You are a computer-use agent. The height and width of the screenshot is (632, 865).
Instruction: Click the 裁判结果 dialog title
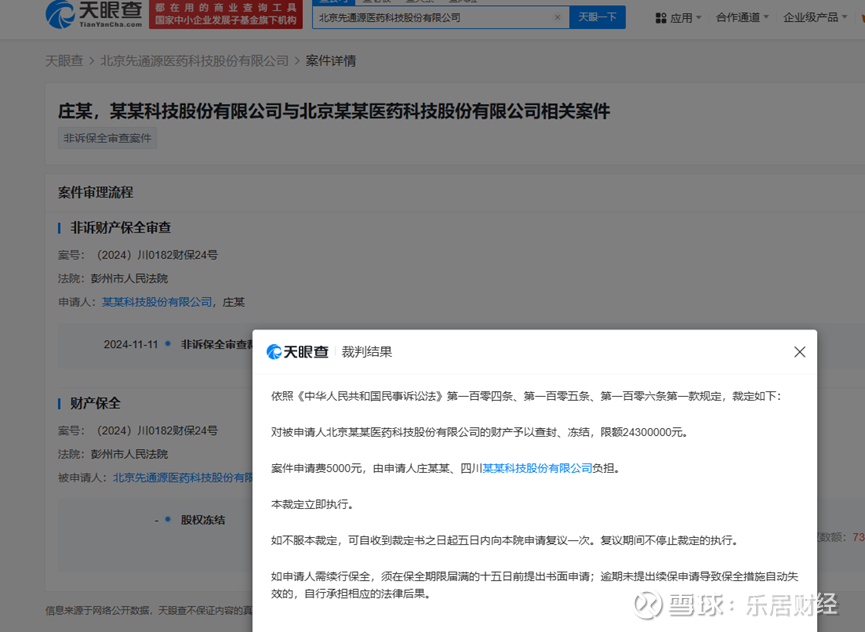(x=367, y=352)
